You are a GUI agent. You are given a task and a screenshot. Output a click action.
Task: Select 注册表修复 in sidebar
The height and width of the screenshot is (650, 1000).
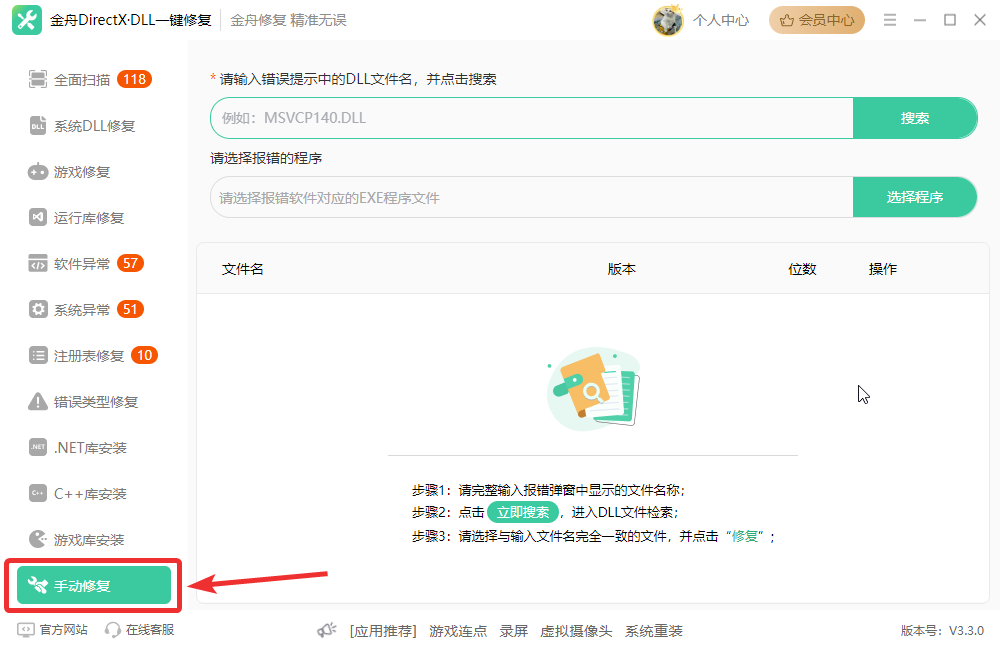[x=89, y=355]
